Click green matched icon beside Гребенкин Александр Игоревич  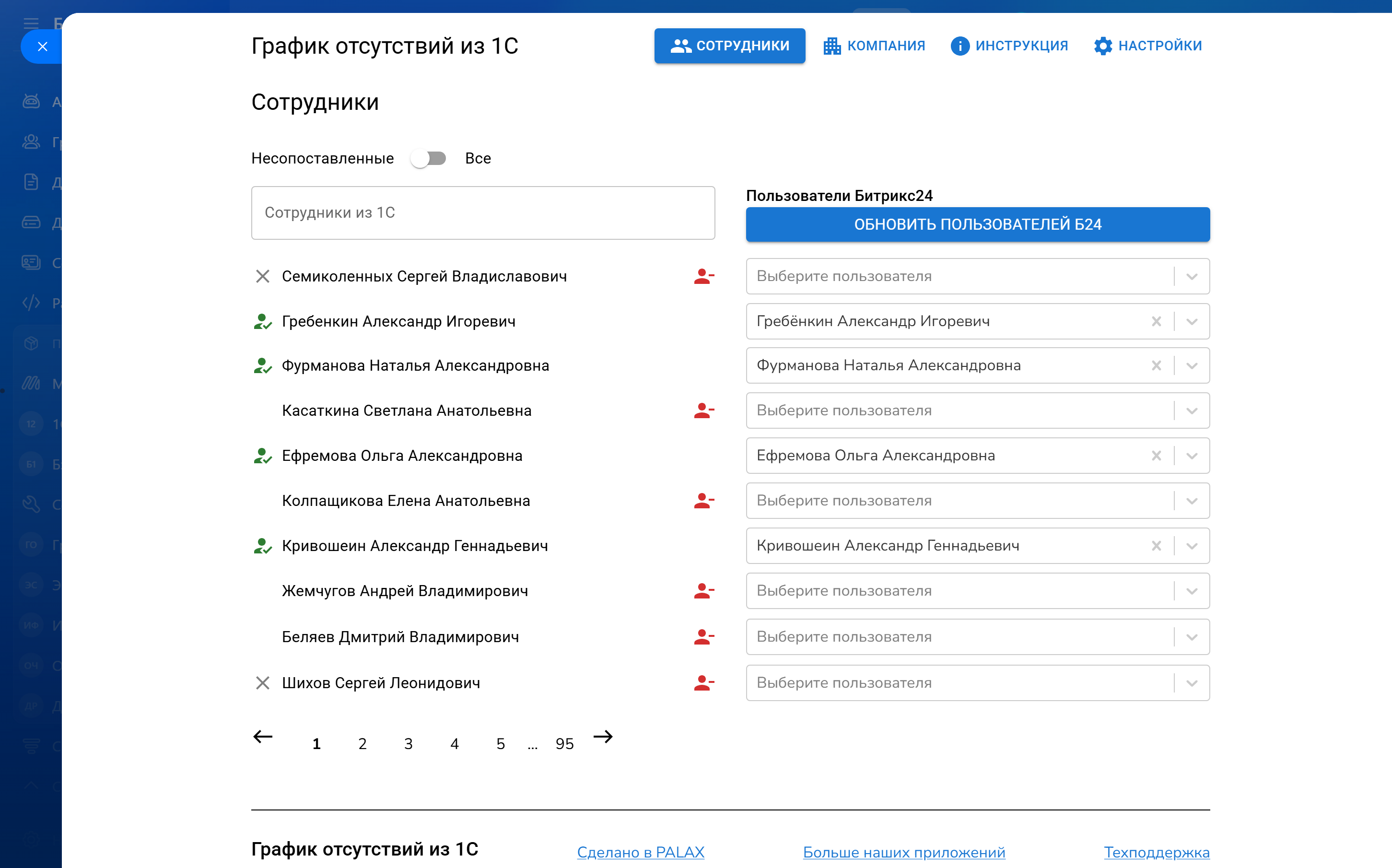(x=262, y=321)
